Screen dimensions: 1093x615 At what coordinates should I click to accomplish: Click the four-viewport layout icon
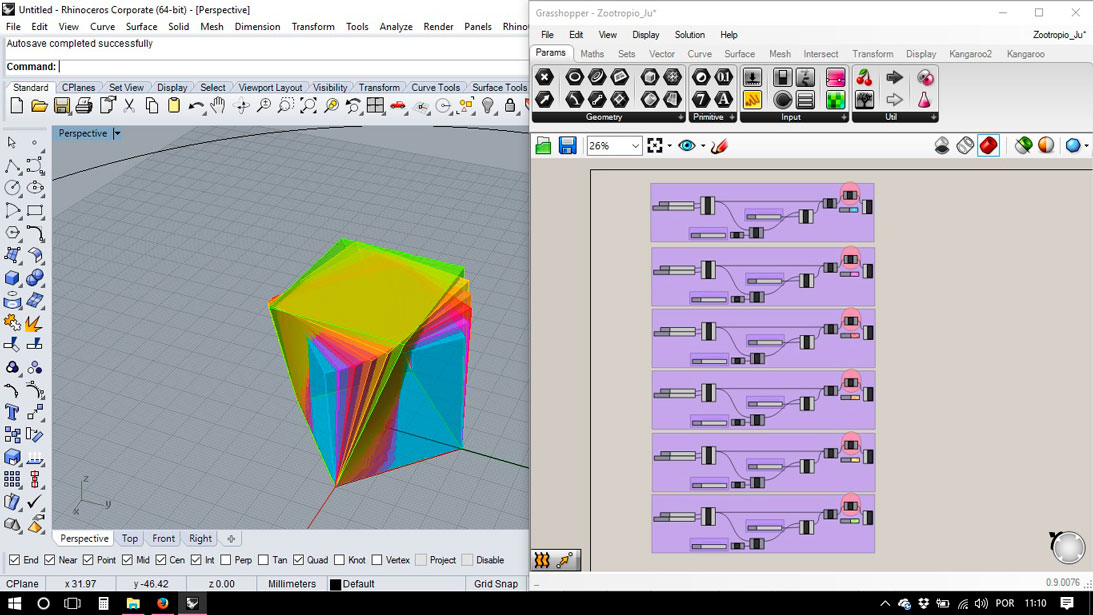point(375,106)
